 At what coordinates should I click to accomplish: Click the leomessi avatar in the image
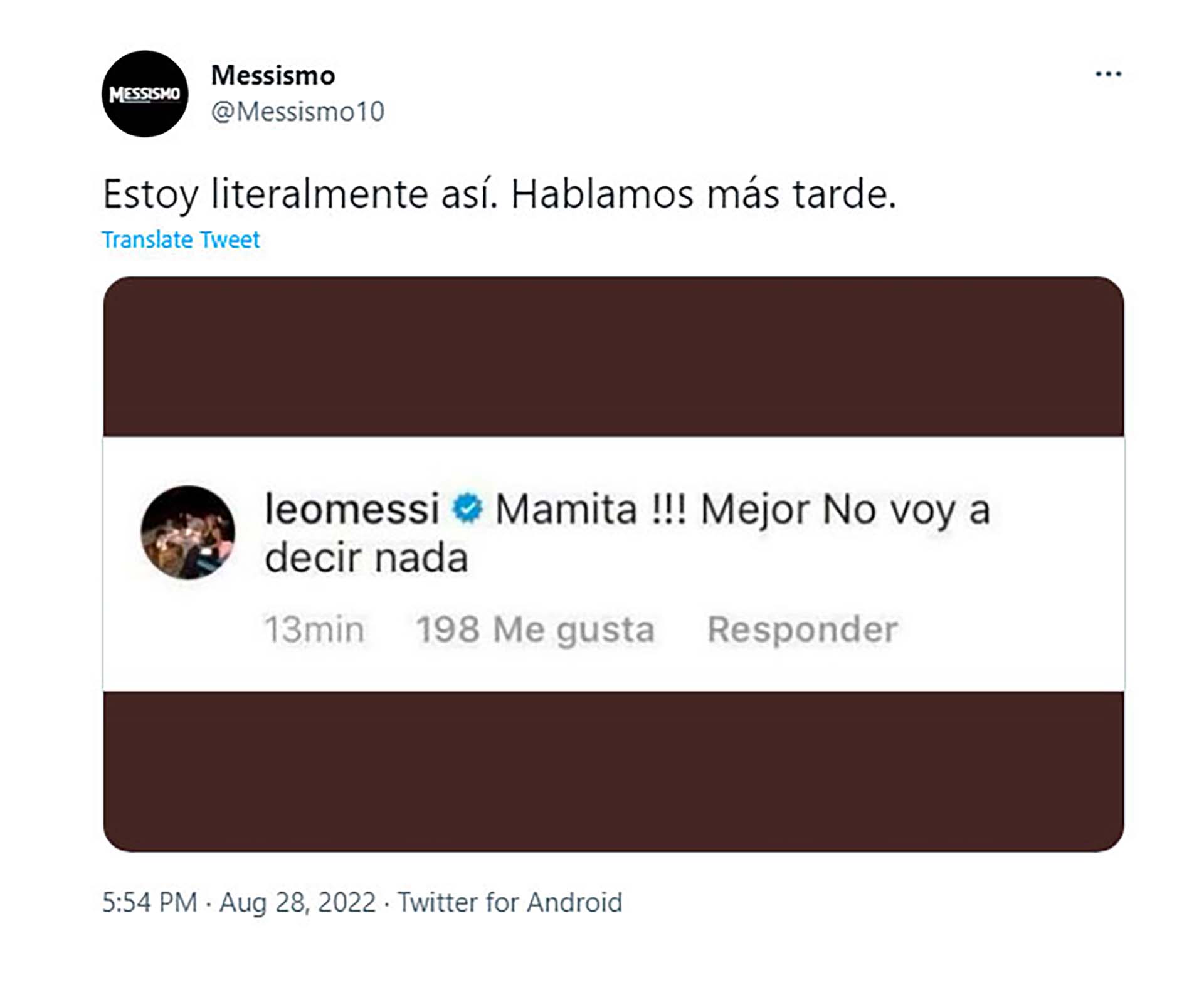tap(187, 532)
